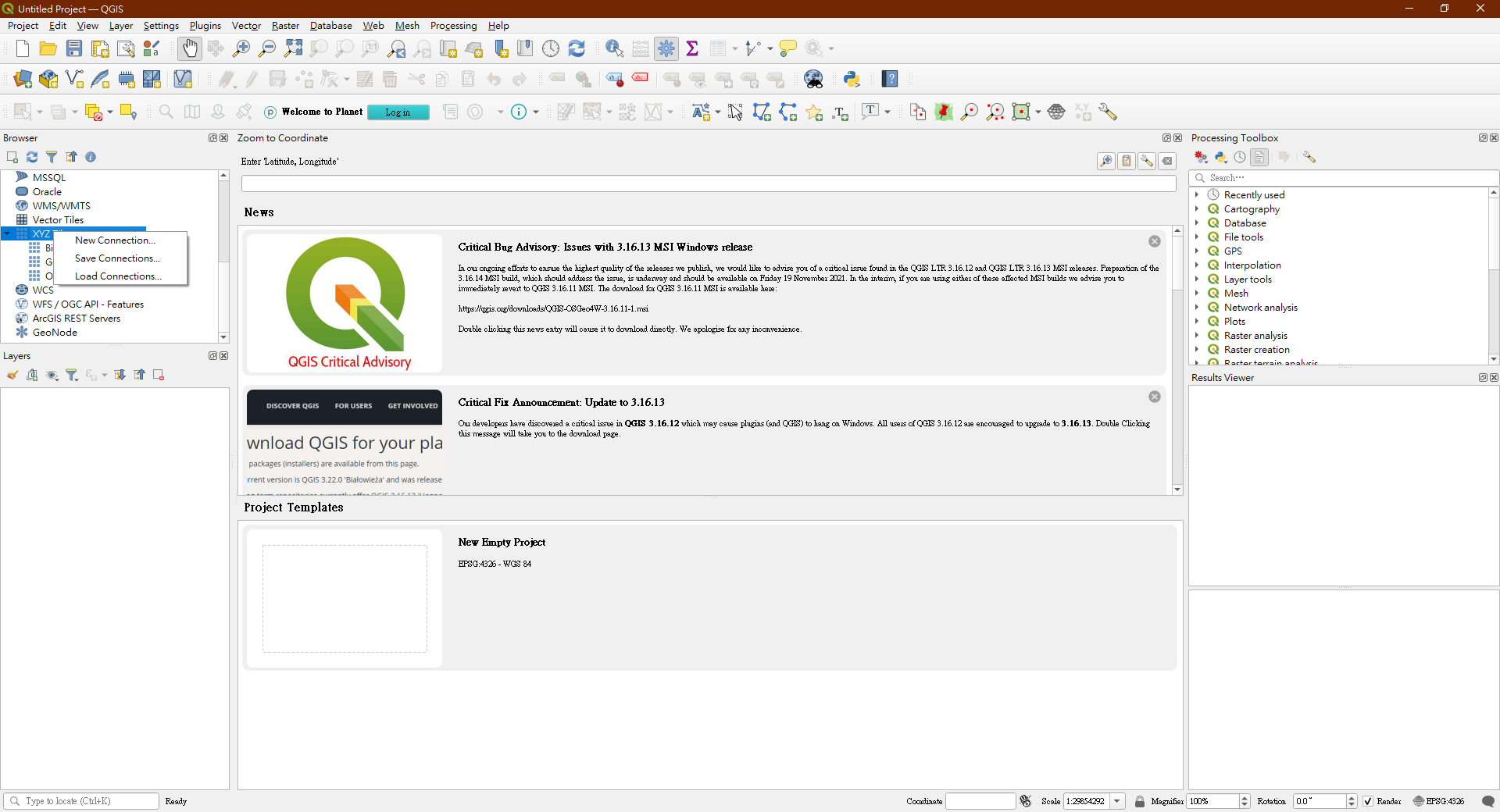Toggle Layers panel filter legend by map content
This screenshot has width=1500, height=812.
tap(72, 375)
